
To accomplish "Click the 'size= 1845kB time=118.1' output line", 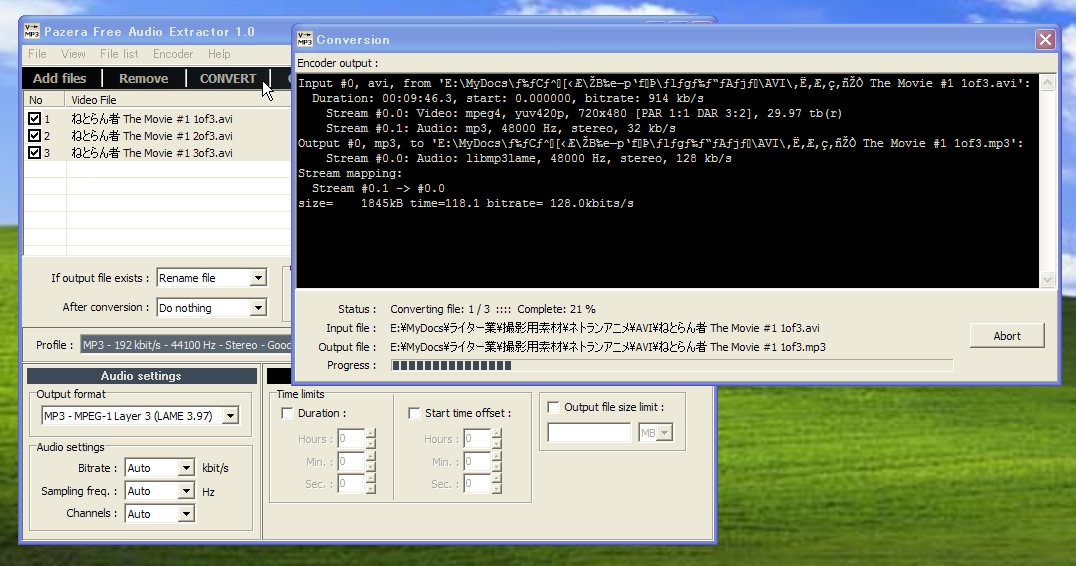I will click(465, 204).
